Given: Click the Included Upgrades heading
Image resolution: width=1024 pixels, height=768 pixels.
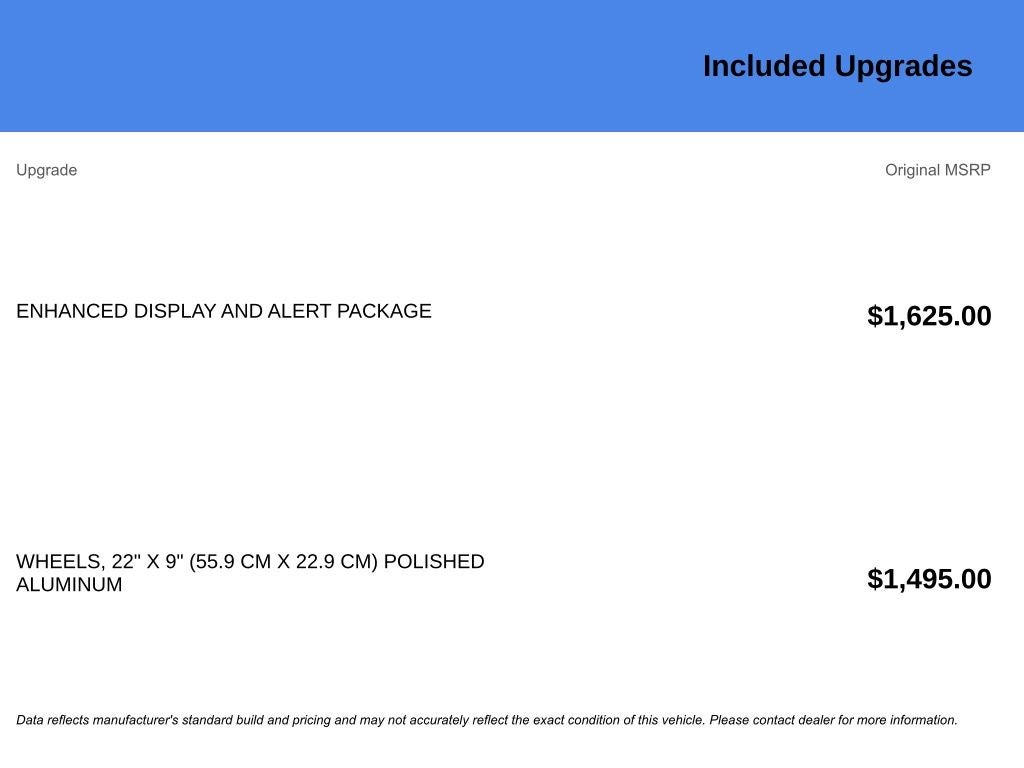Looking at the screenshot, I should tap(837, 67).
